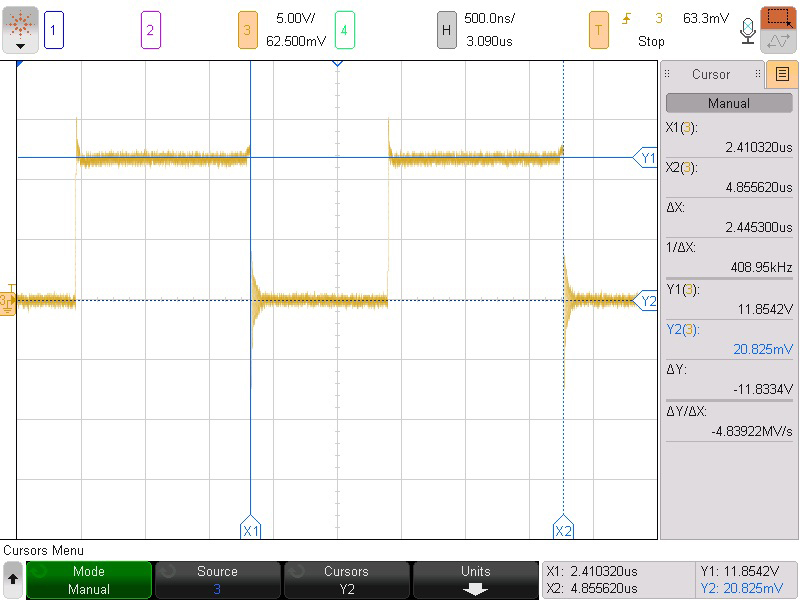The image size is (800, 600).
Task: Click the horizontal H settings button
Action: click(x=447, y=30)
